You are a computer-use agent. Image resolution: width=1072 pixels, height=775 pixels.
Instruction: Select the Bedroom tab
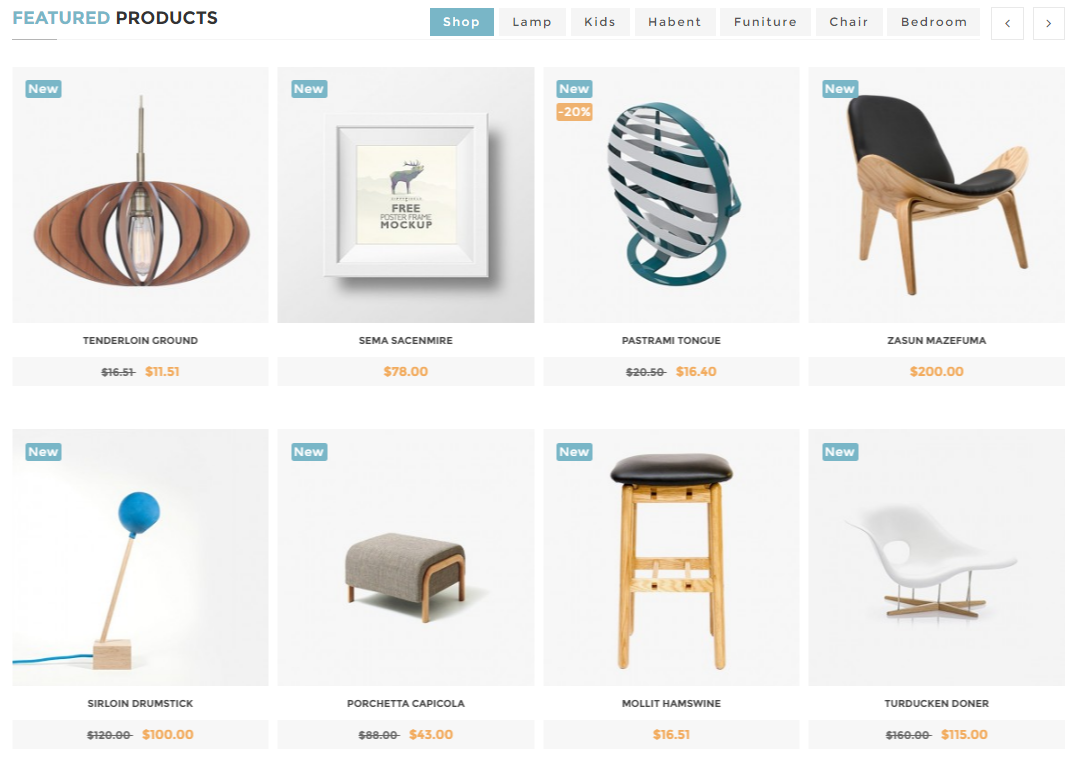933,22
